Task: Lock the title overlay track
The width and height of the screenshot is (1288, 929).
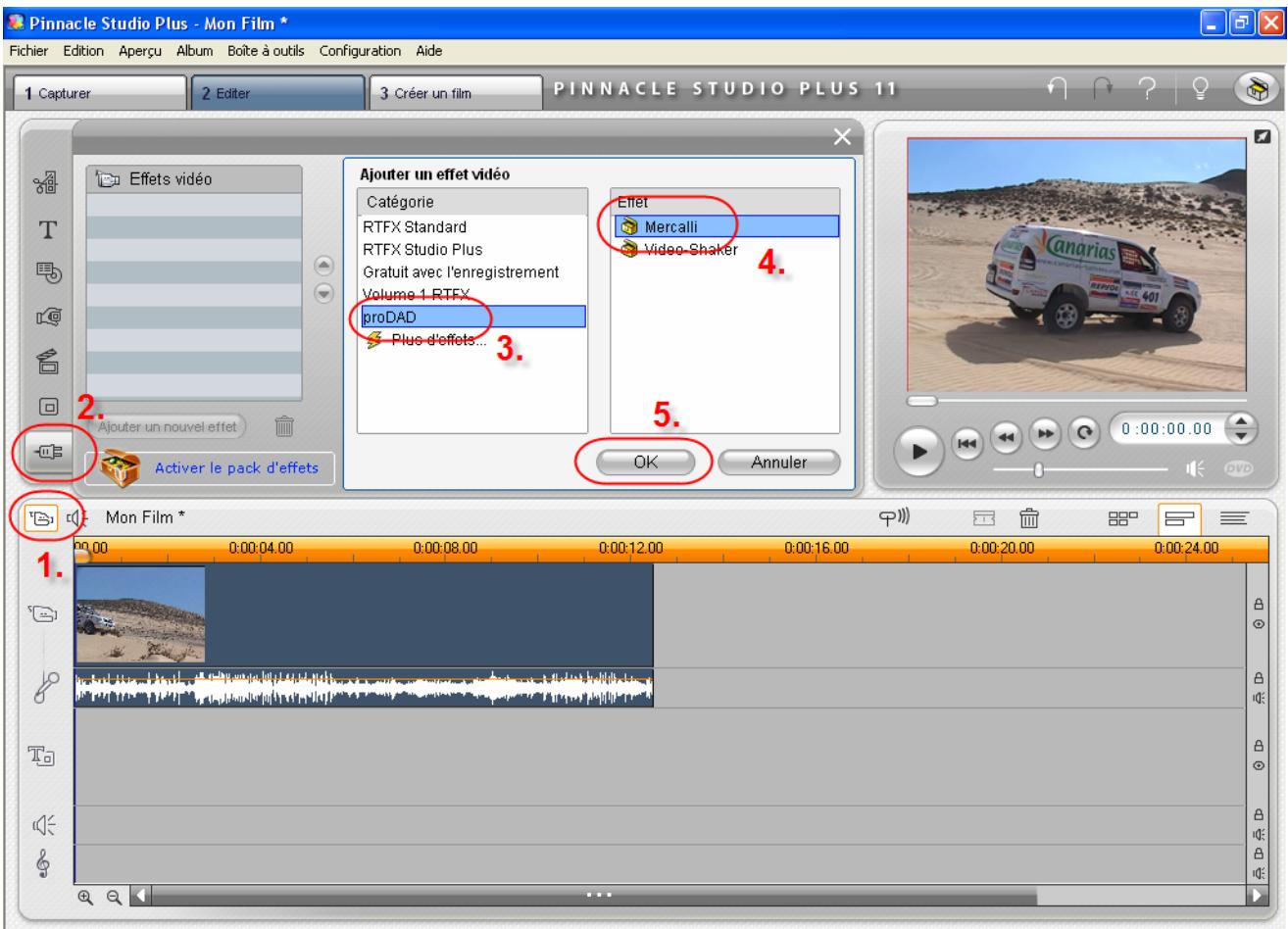Action: coord(1258,747)
